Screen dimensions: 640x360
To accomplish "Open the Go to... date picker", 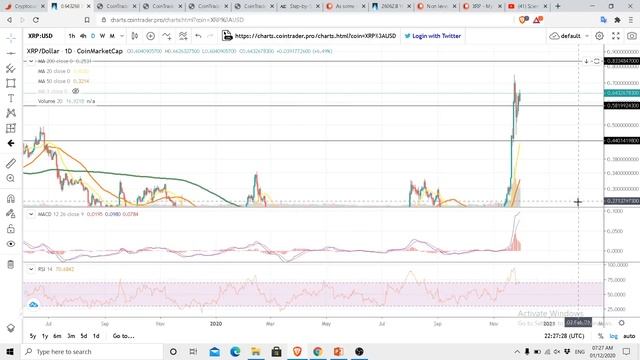I will click(123, 336).
